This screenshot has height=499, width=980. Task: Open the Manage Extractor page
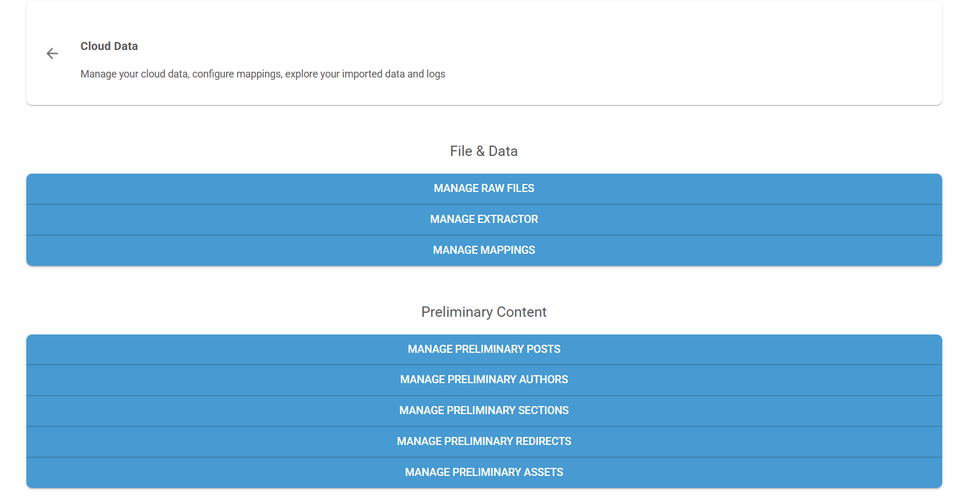click(x=484, y=220)
